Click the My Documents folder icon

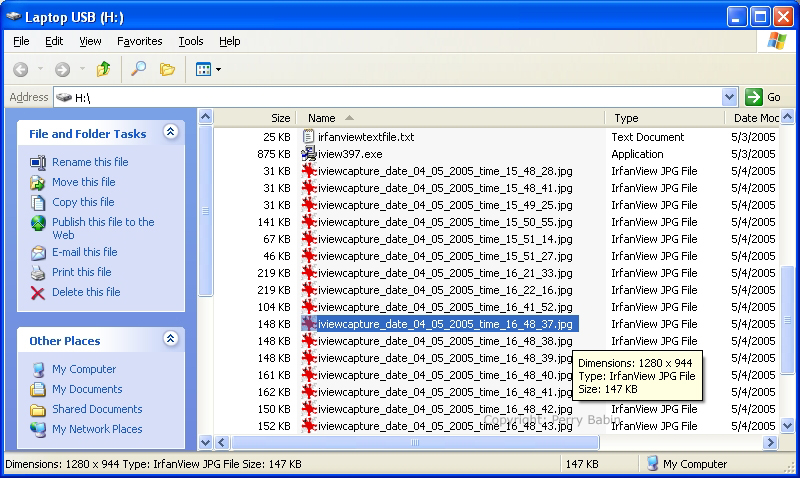38,389
